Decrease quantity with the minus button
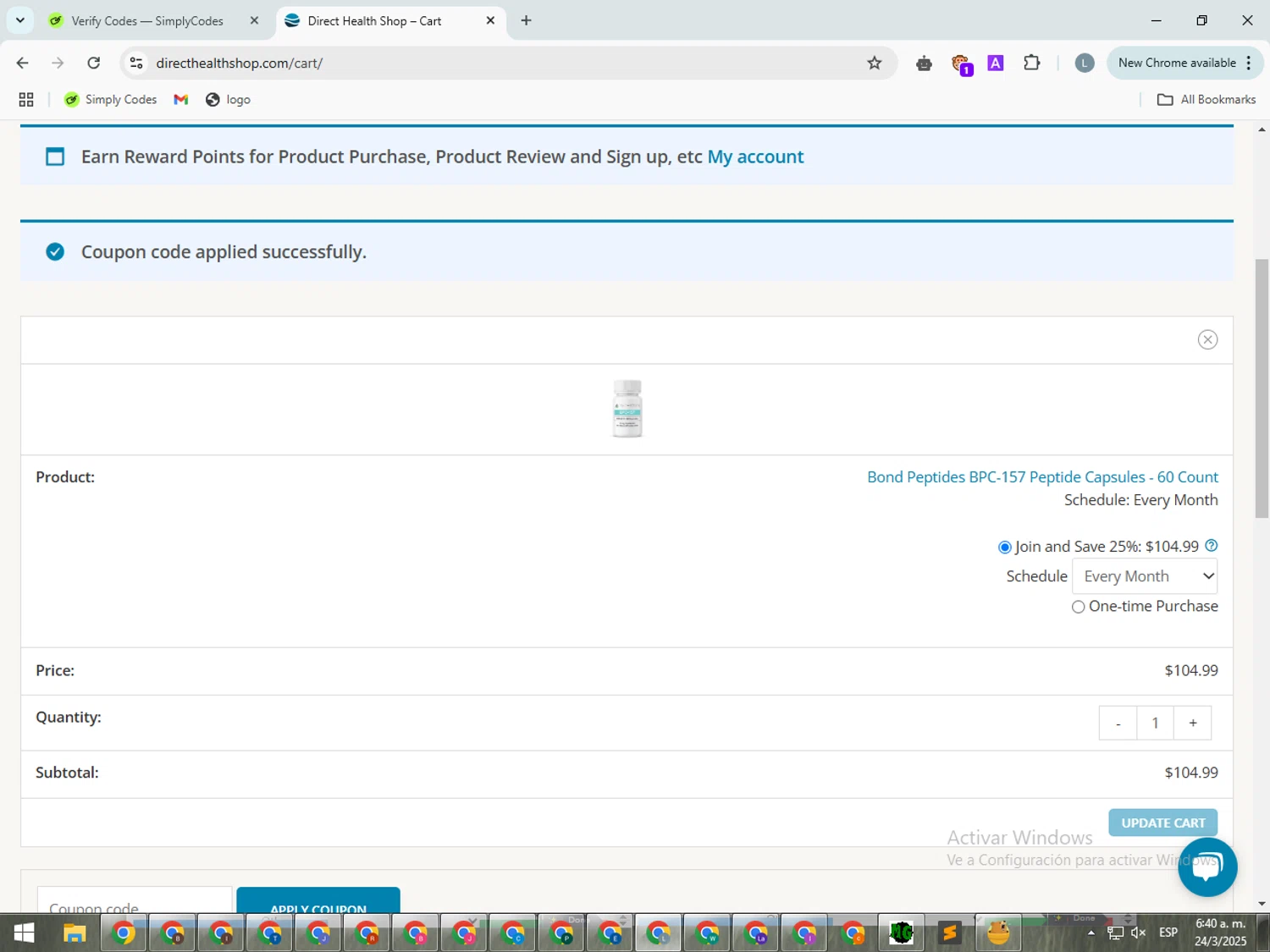The image size is (1270, 952). click(x=1118, y=724)
